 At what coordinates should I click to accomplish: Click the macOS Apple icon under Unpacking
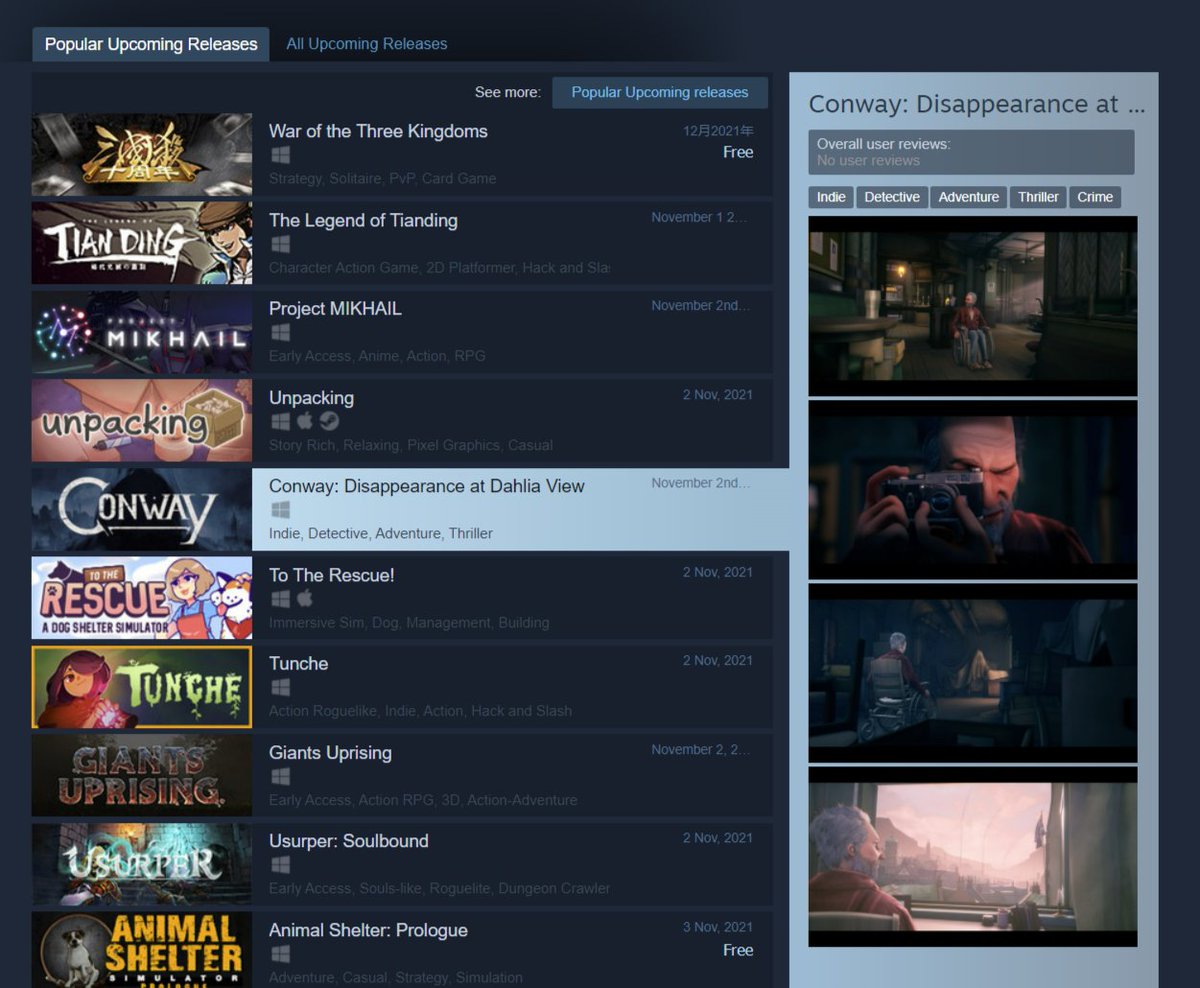pos(305,421)
